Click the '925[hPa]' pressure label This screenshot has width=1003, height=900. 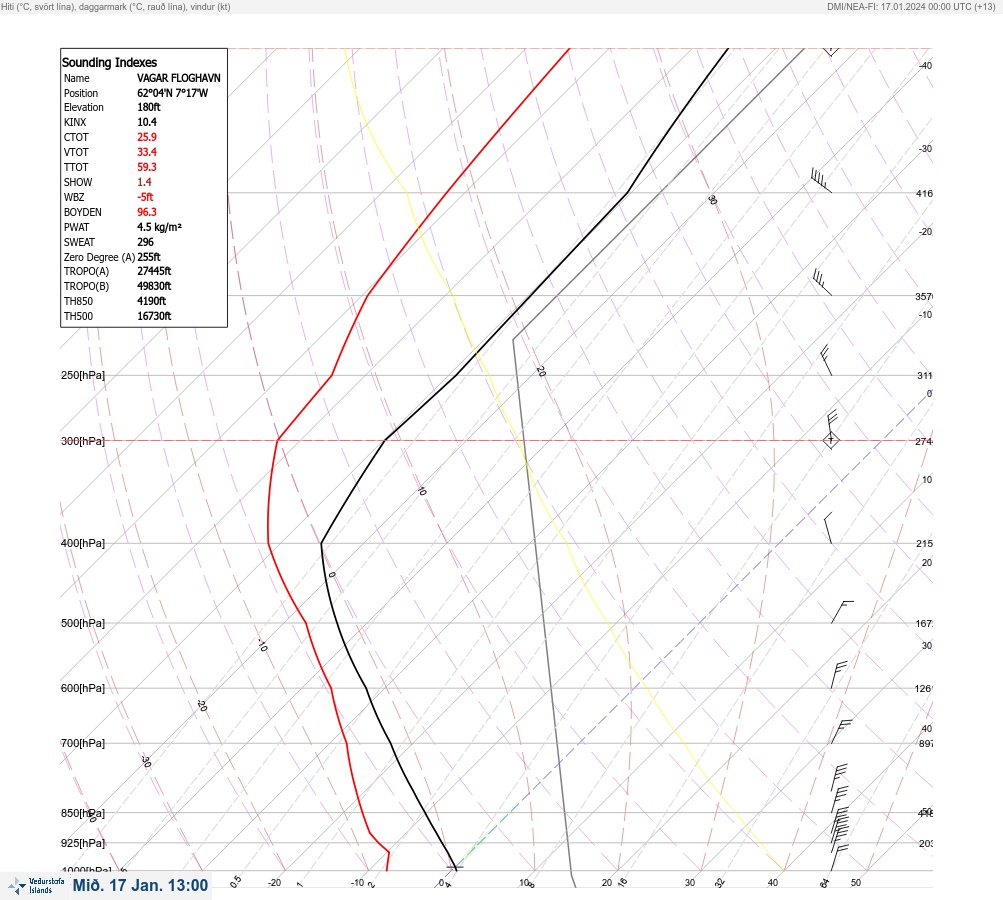83,843
